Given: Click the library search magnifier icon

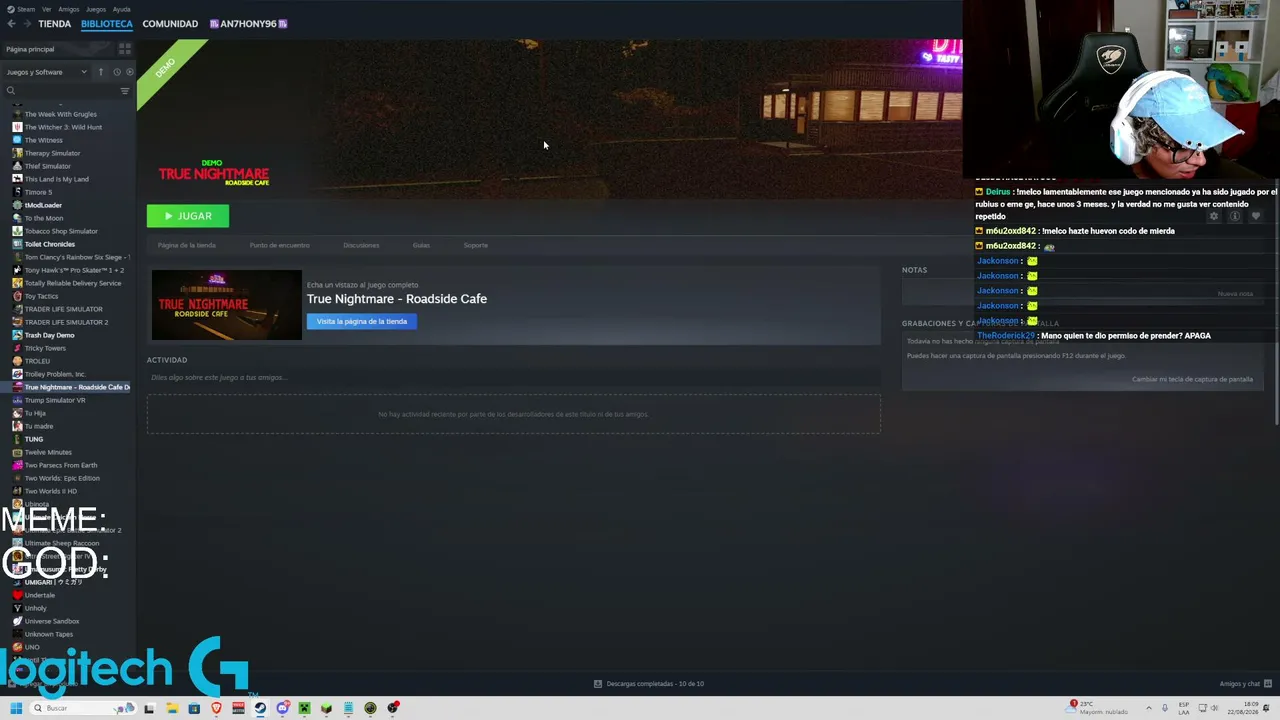Looking at the screenshot, I should point(11,91).
